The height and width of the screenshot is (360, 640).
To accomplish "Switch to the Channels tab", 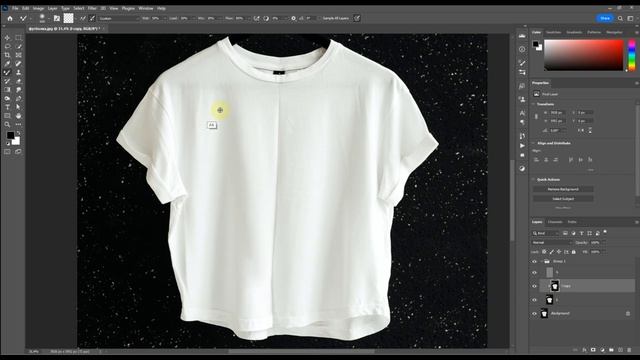I will (555, 222).
